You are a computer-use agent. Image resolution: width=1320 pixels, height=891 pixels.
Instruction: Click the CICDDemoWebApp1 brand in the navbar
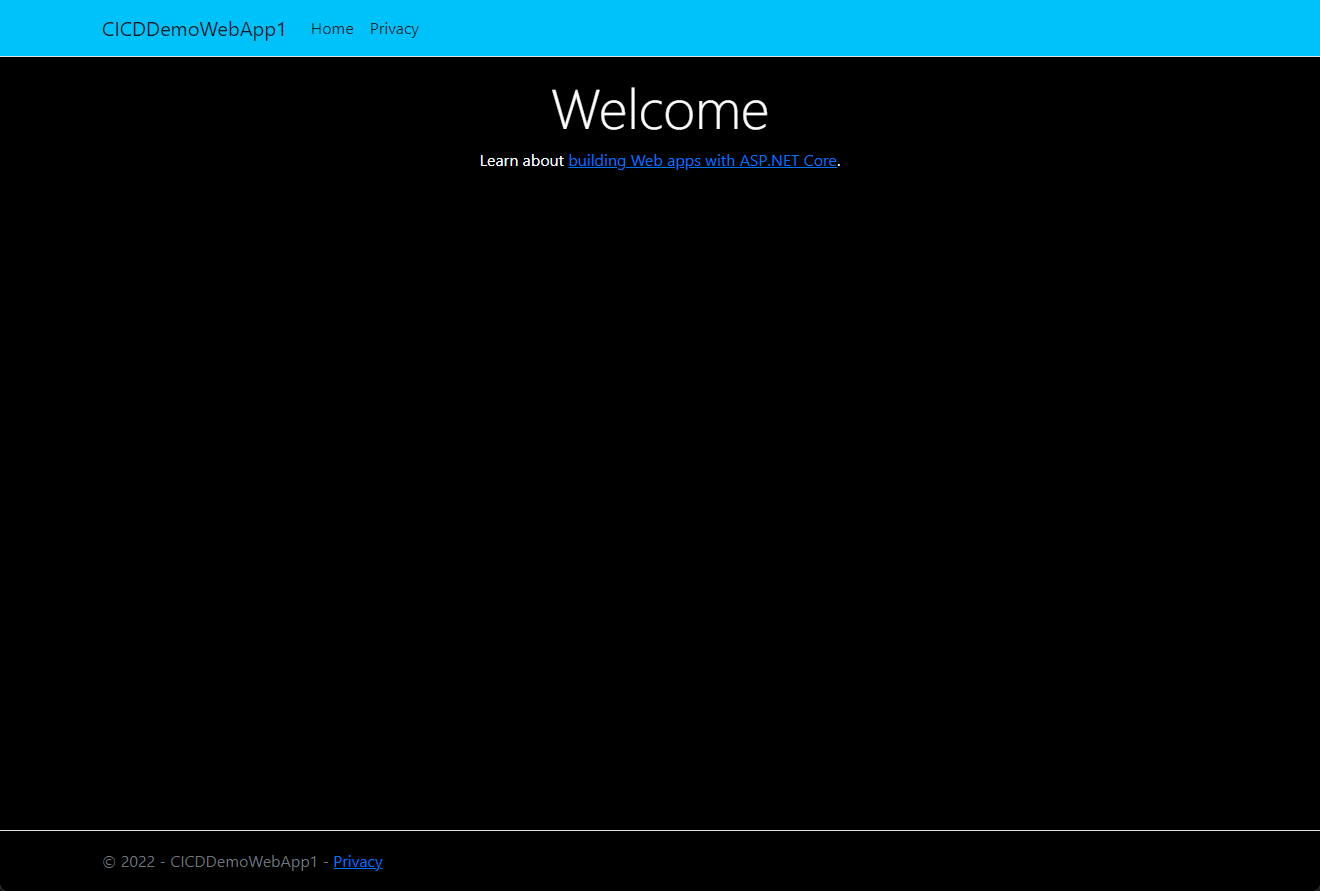194,29
